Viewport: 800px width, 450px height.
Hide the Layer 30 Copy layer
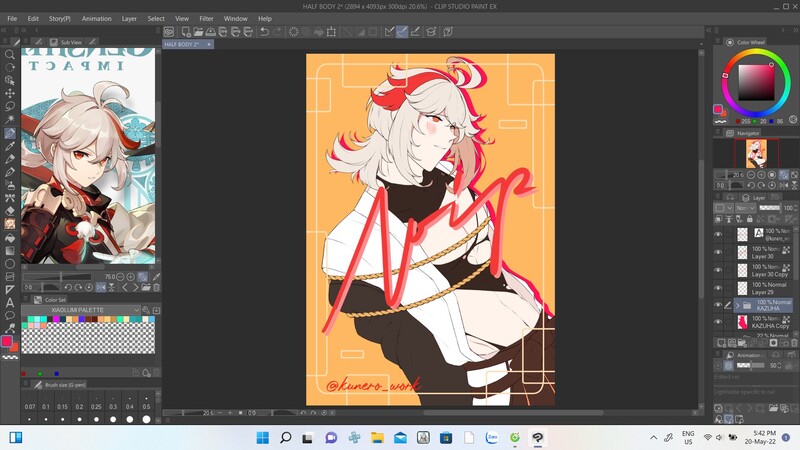tap(718, 270)
